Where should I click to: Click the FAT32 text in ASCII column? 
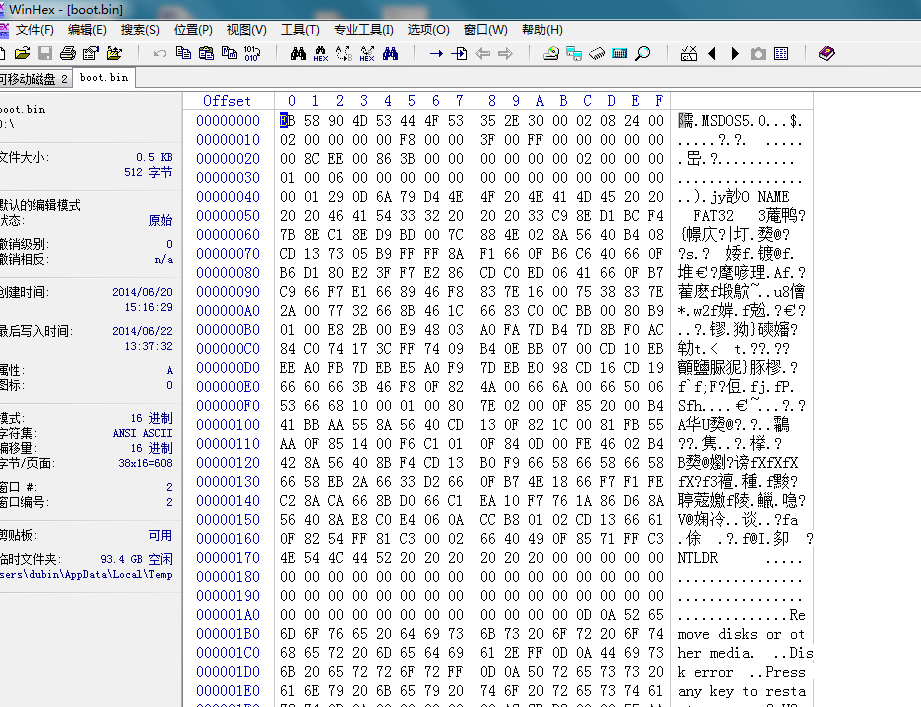tap(713, 216)
